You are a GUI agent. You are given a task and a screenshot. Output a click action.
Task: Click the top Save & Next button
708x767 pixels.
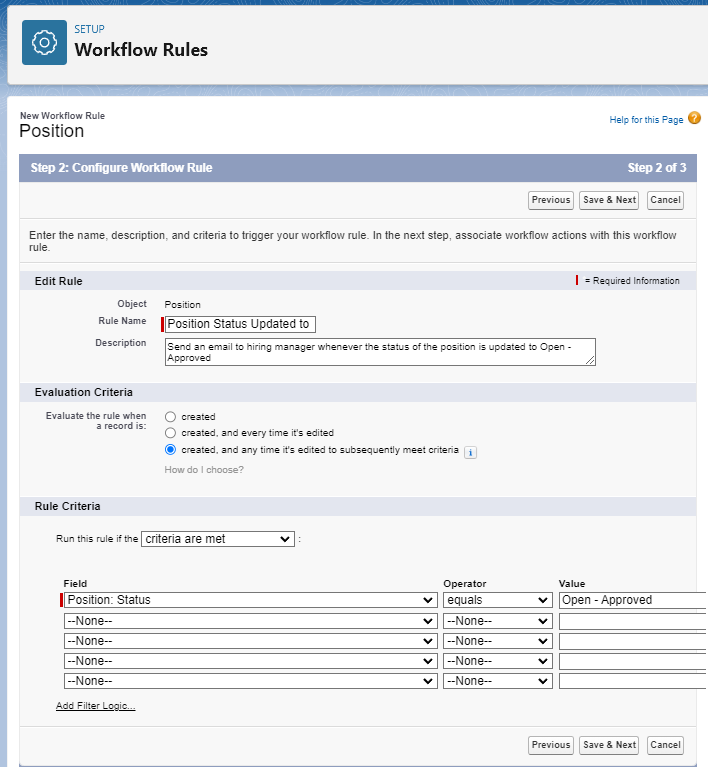point(609,200)
